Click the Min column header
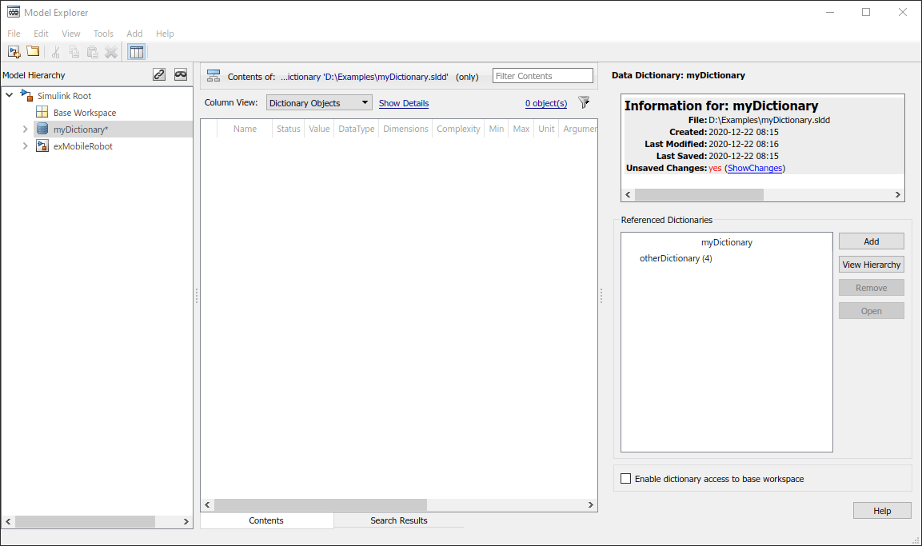Viewport: 922px width, 546px height. point(496,129)
